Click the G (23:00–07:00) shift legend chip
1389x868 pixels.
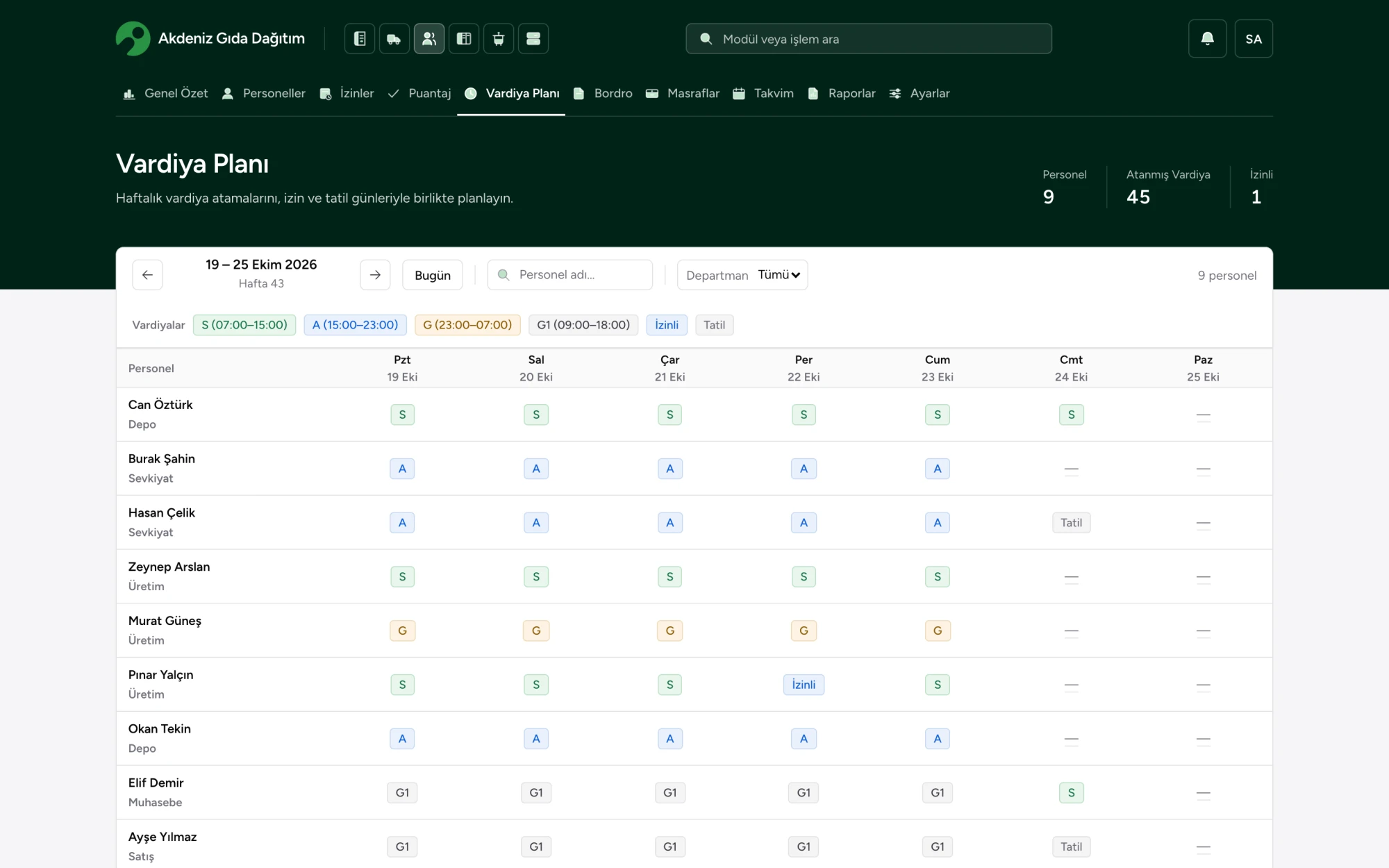467,325
